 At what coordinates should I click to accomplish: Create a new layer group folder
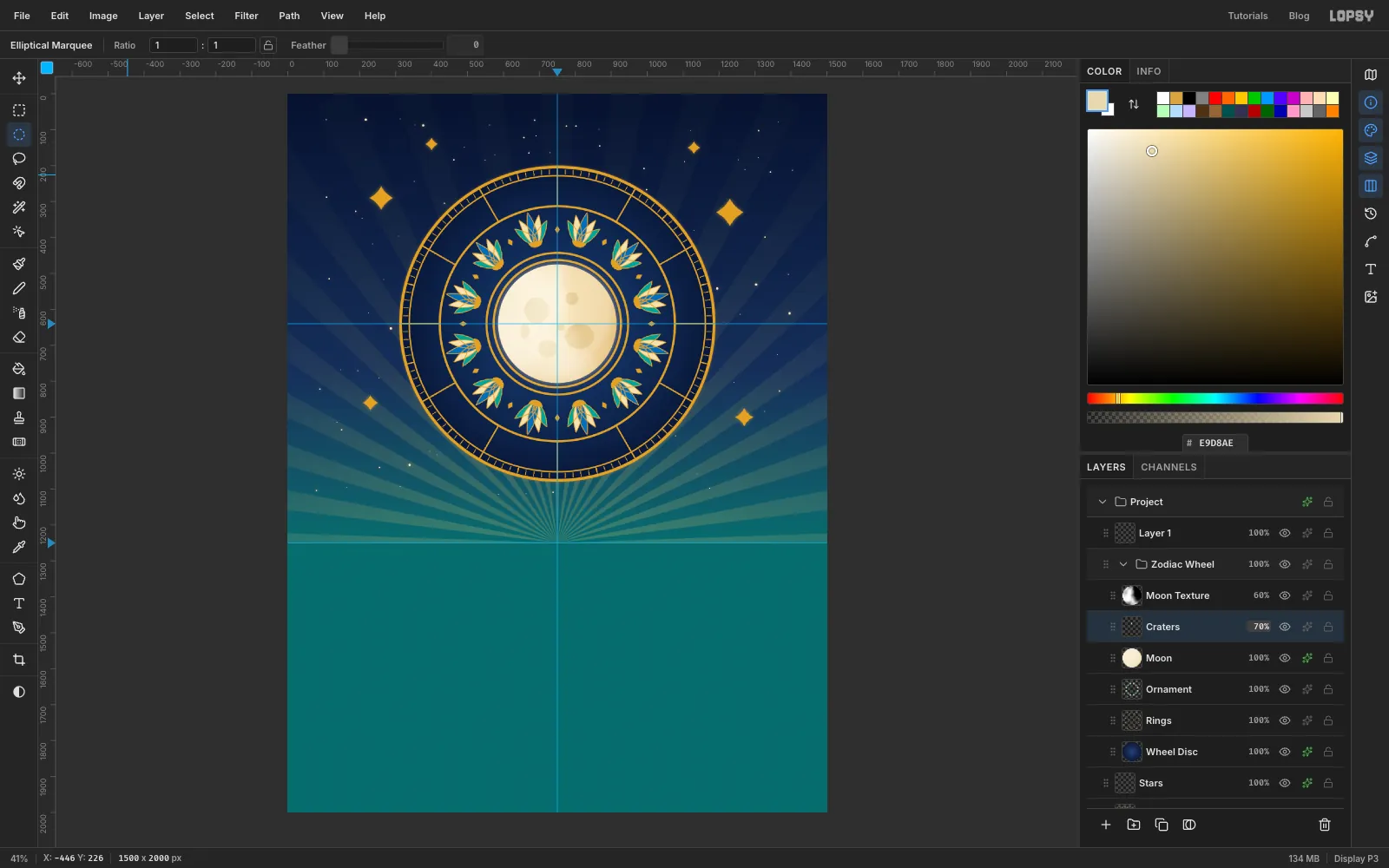1134,825
